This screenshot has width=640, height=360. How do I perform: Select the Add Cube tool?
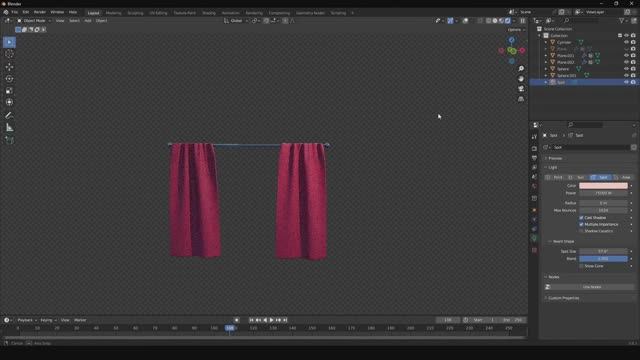[x=9, y=140]
